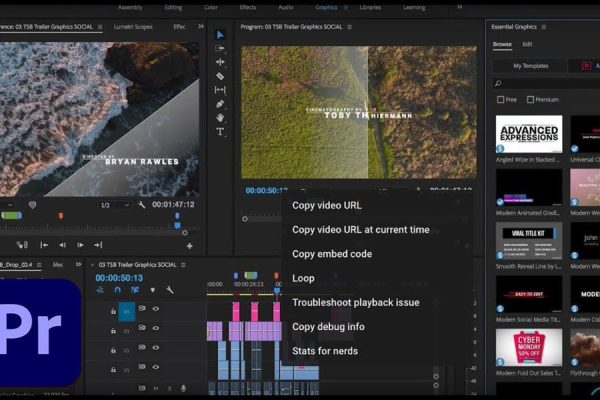Viewport: 600px width, 400px height.
Task: Open source monitor 1/2 resolution dropdown
Action: click(110, 205)
